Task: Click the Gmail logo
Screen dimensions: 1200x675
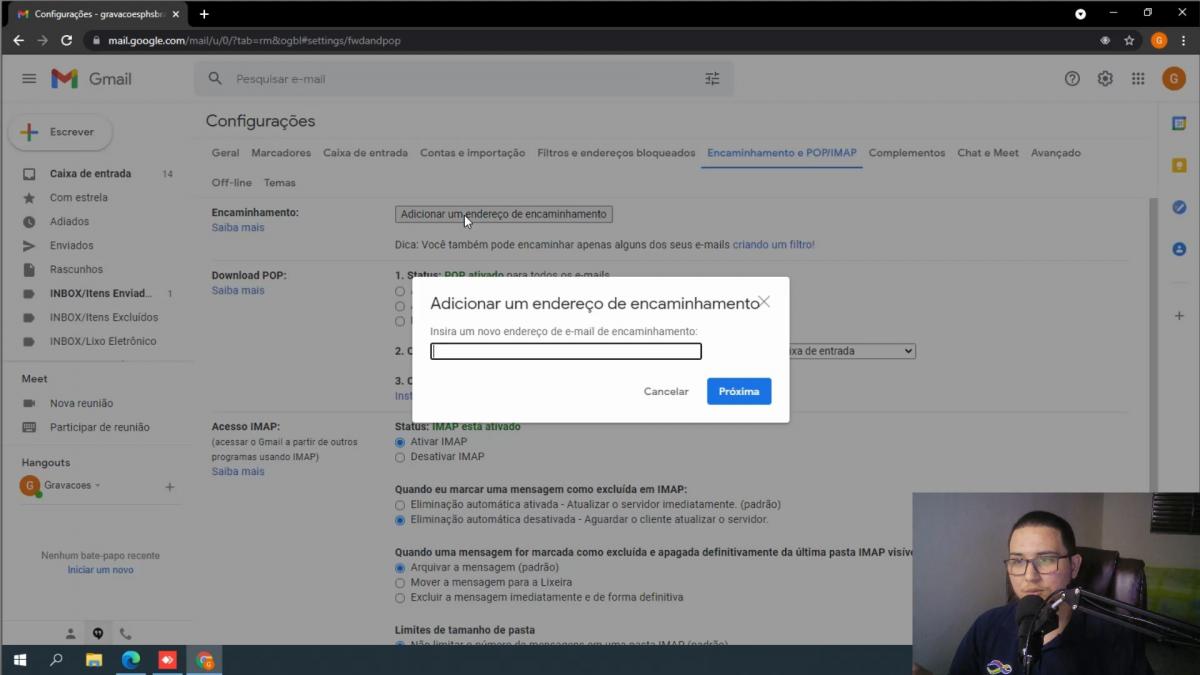Action: (91, 79)
